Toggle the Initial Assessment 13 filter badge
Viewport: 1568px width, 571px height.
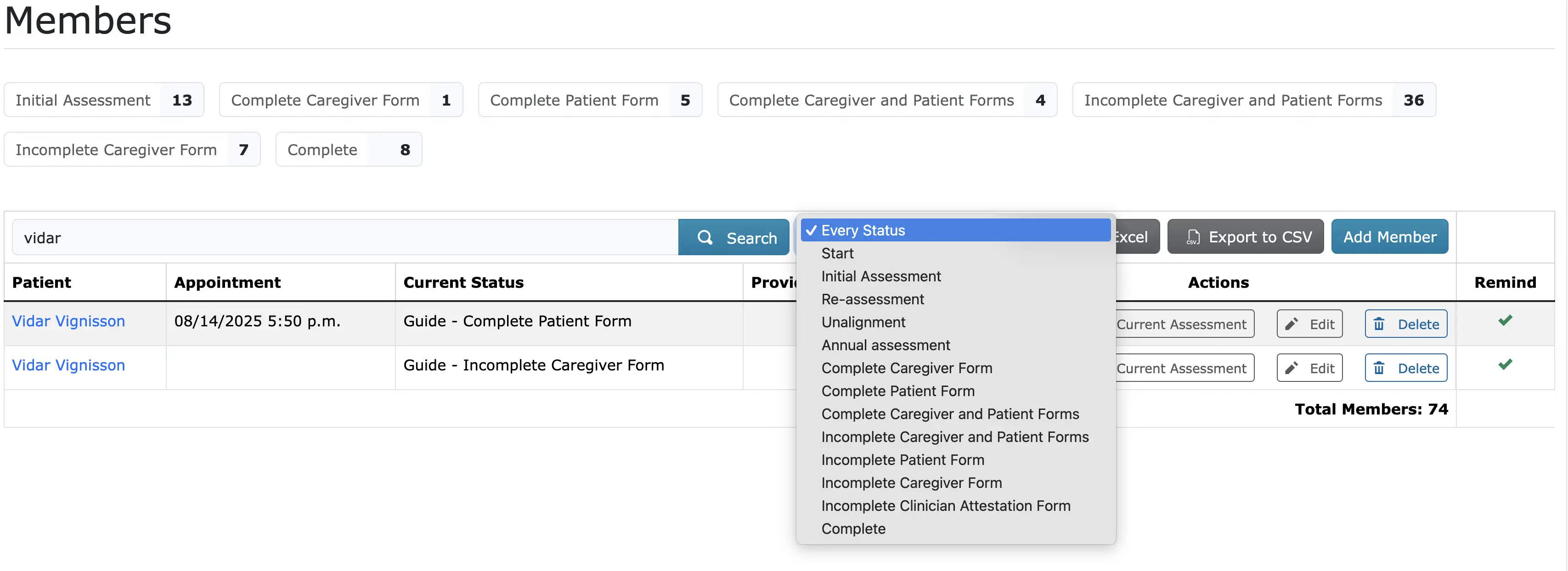coord(104,101)
